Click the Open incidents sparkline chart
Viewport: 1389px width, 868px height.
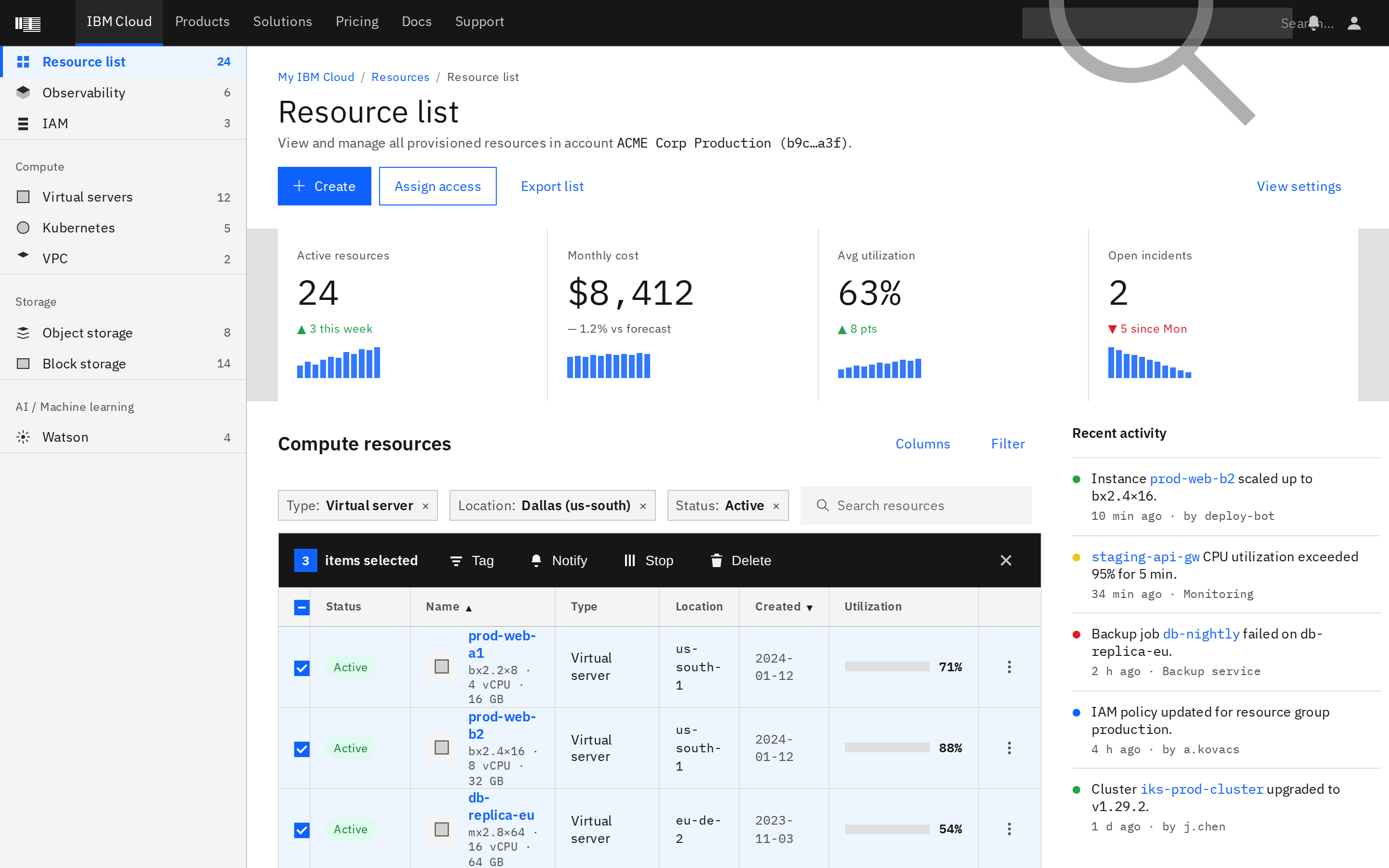tap(1149, 362)
